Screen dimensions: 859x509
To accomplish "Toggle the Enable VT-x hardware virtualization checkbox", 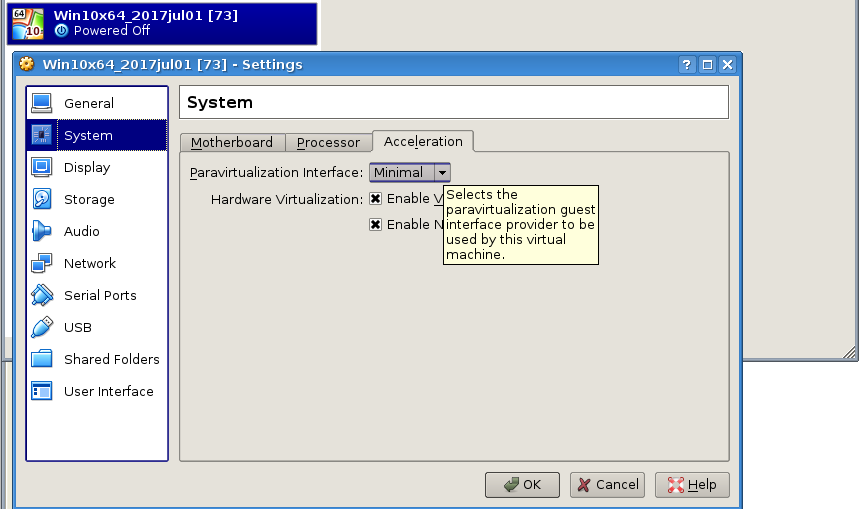I will coord(376,199).
